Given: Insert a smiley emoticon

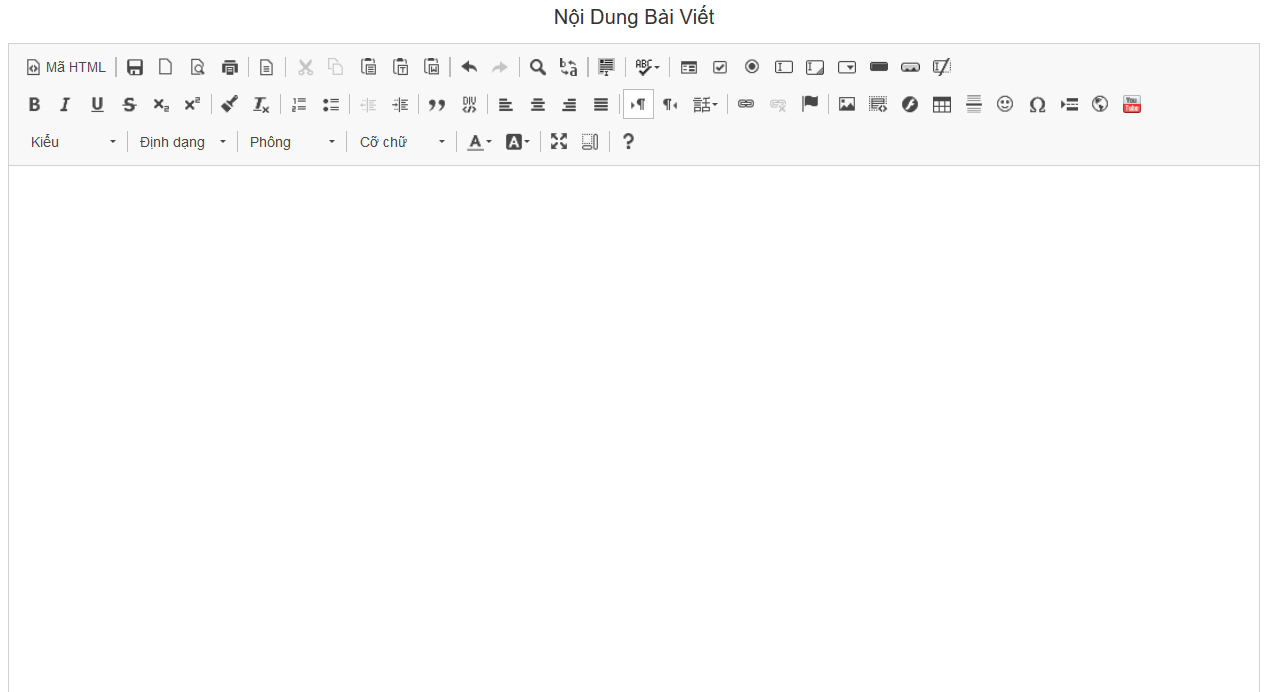Looking at the screenshot, I should coord(1005,104).
